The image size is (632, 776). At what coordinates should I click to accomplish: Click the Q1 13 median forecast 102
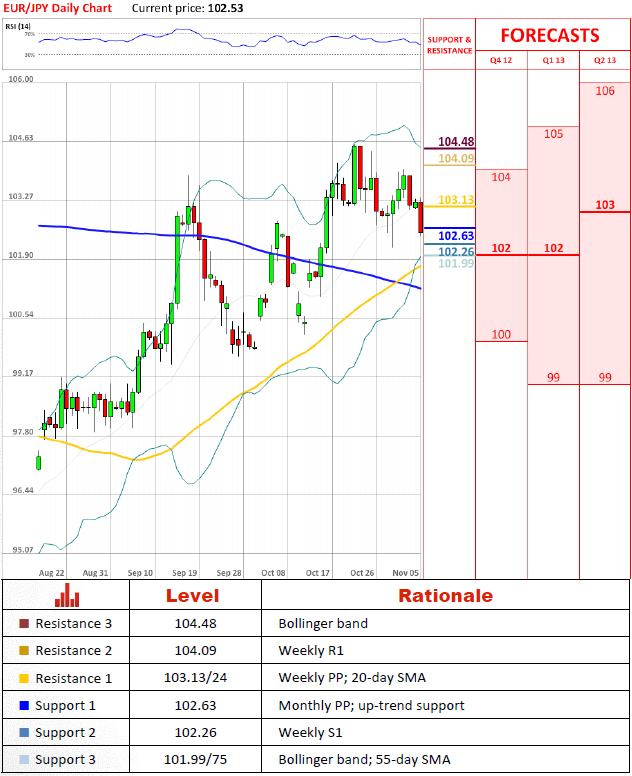[x=553, y=248]
